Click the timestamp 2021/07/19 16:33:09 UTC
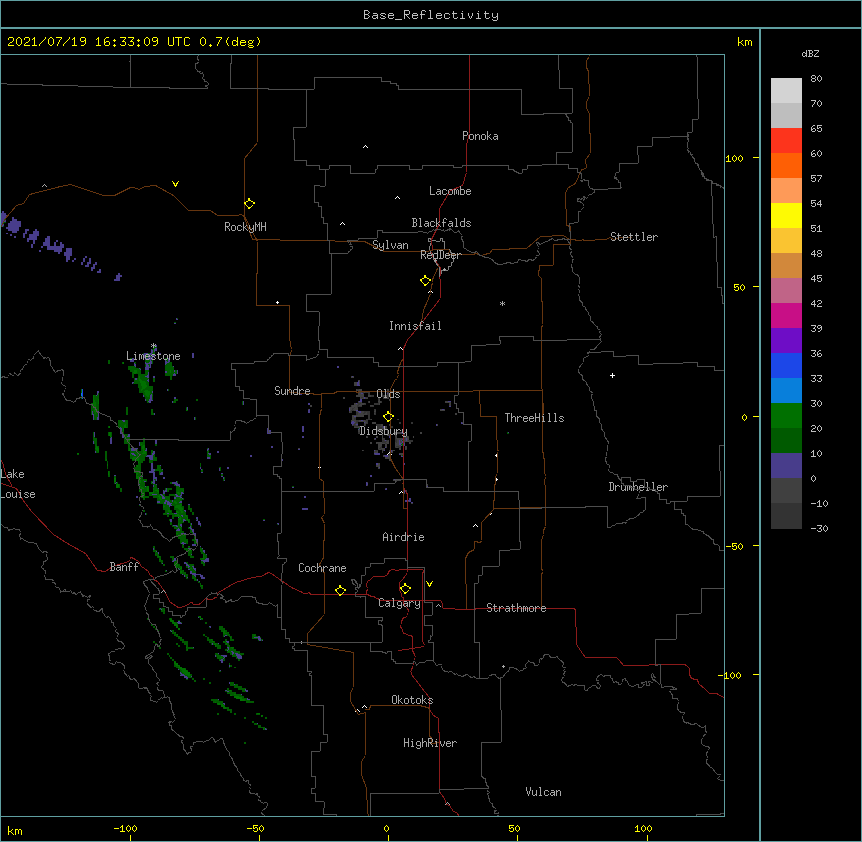862x842 pixels. click(99, 42)
